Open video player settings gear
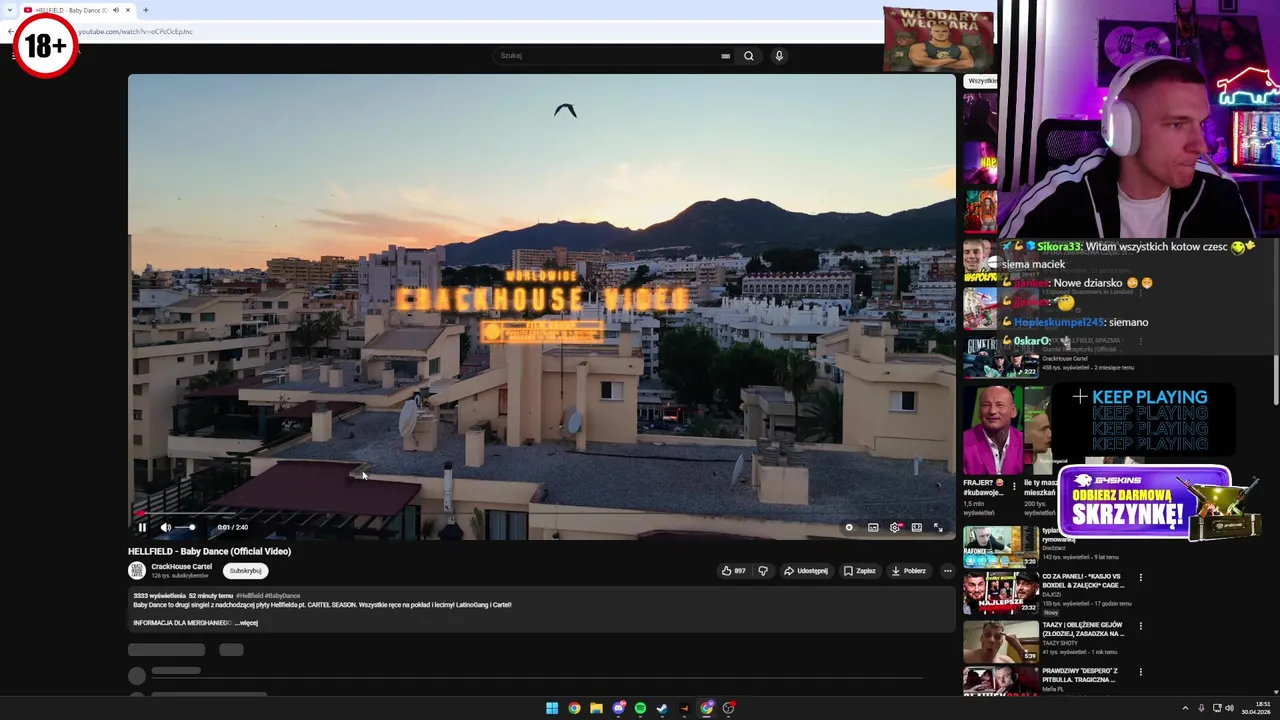Image resolution: width=1280 pixels, height=720 pixels. pyautogui.click(x=895, y=527)
